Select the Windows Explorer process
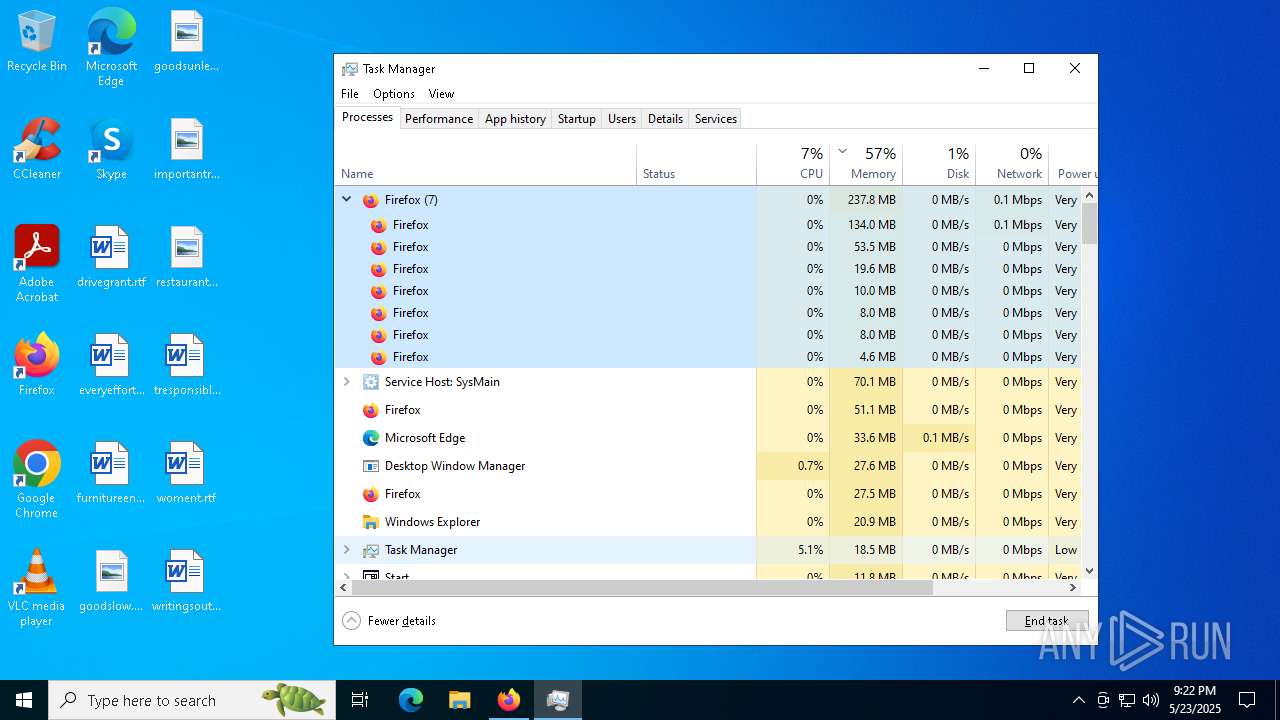1280x720 pixels. click(708, 522)
